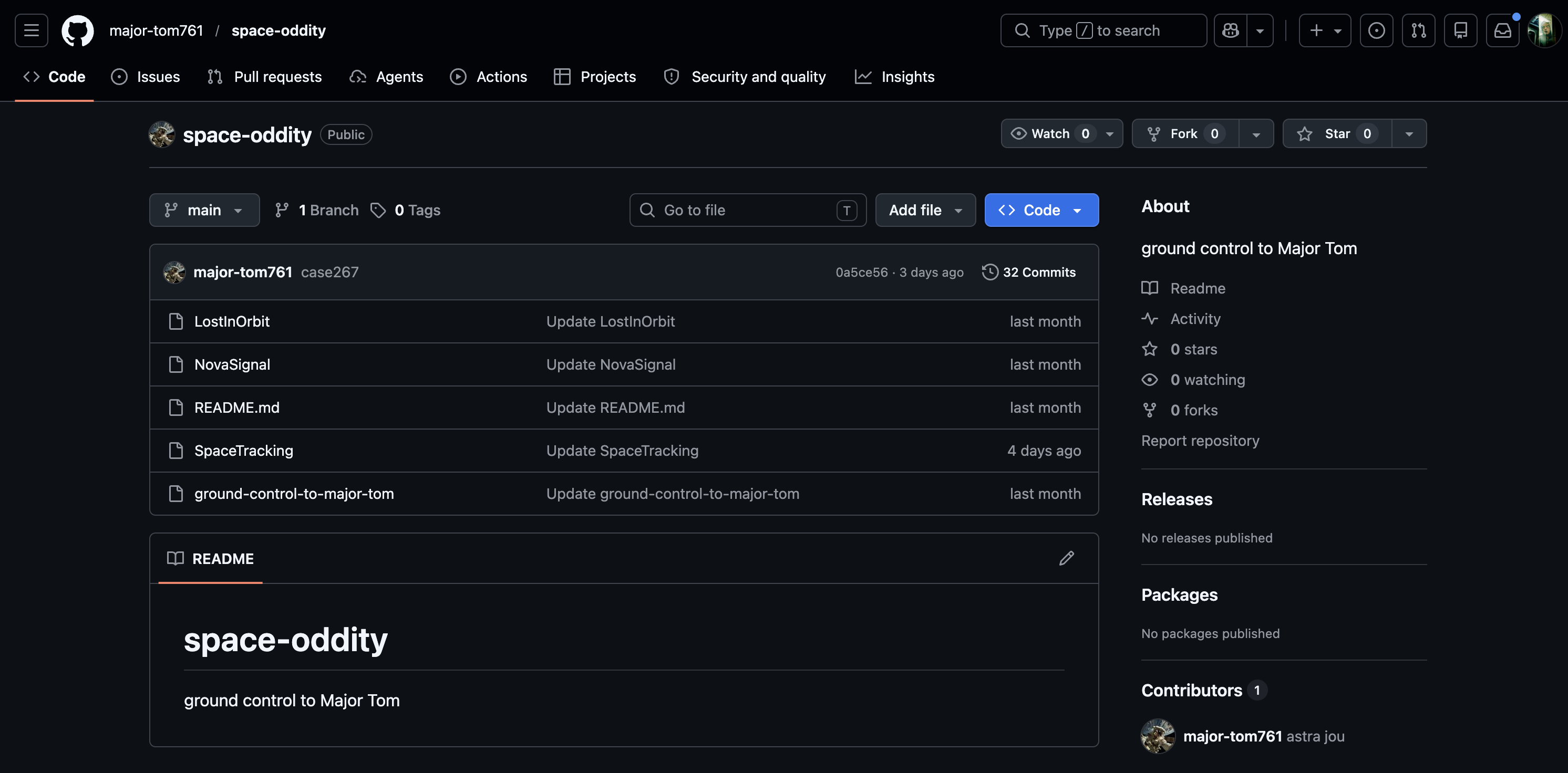Open the Contributors heading link
The width and height of the screenshot is (1568, 773).
pyautogui.click(x=1203, y=690)
